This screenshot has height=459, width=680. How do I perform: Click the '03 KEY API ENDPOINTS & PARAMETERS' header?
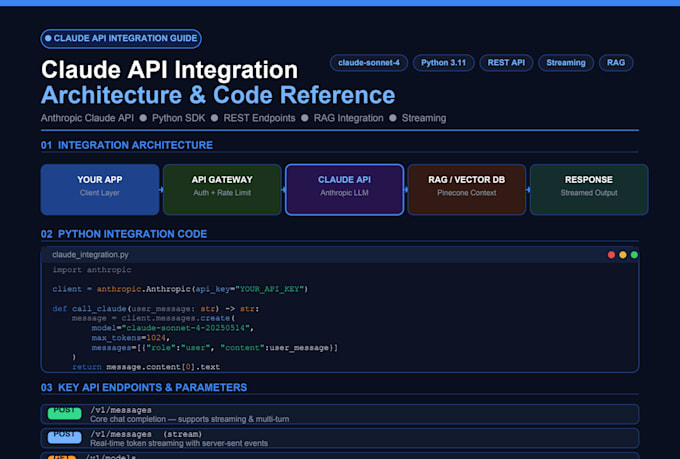(x=144, y=388)
